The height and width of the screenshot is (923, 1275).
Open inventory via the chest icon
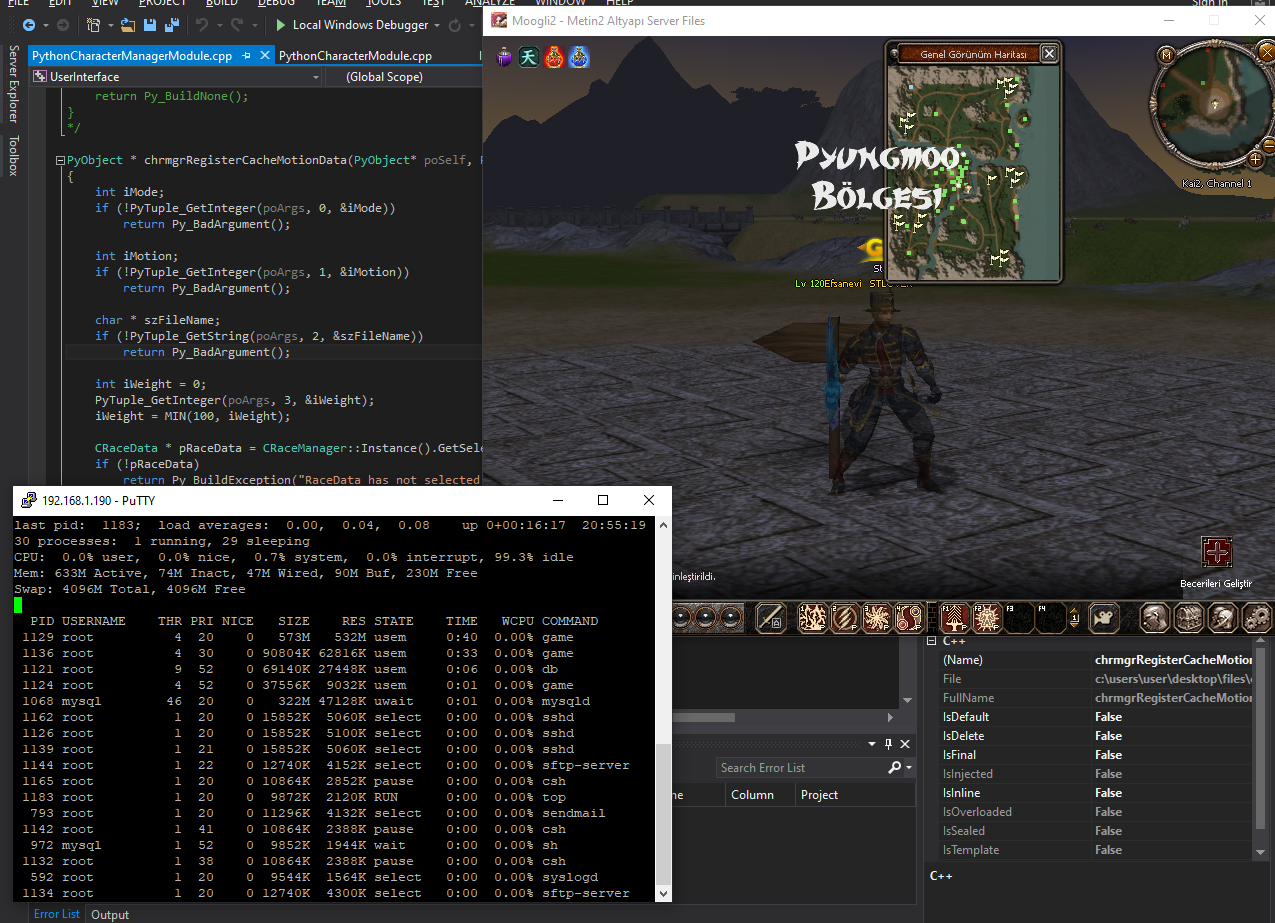pyautogui.click(x=1189, y=618)
